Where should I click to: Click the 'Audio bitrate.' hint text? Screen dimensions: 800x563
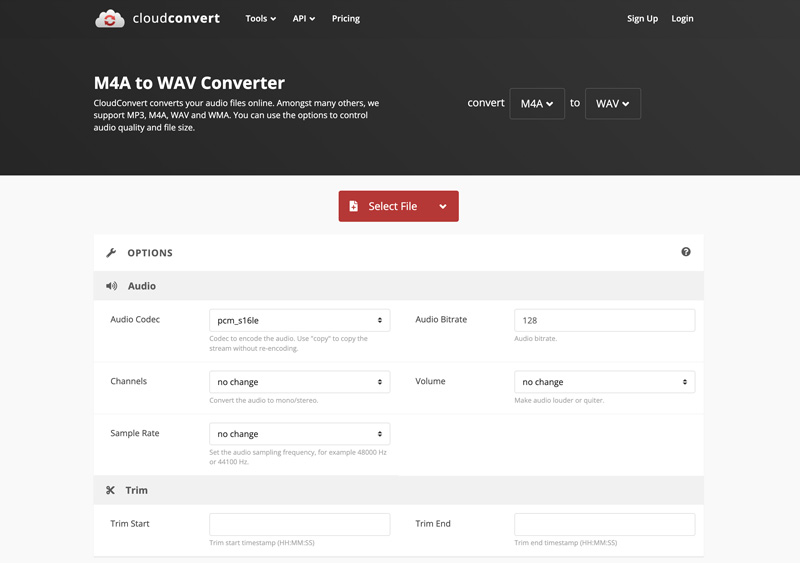[536, 338]
